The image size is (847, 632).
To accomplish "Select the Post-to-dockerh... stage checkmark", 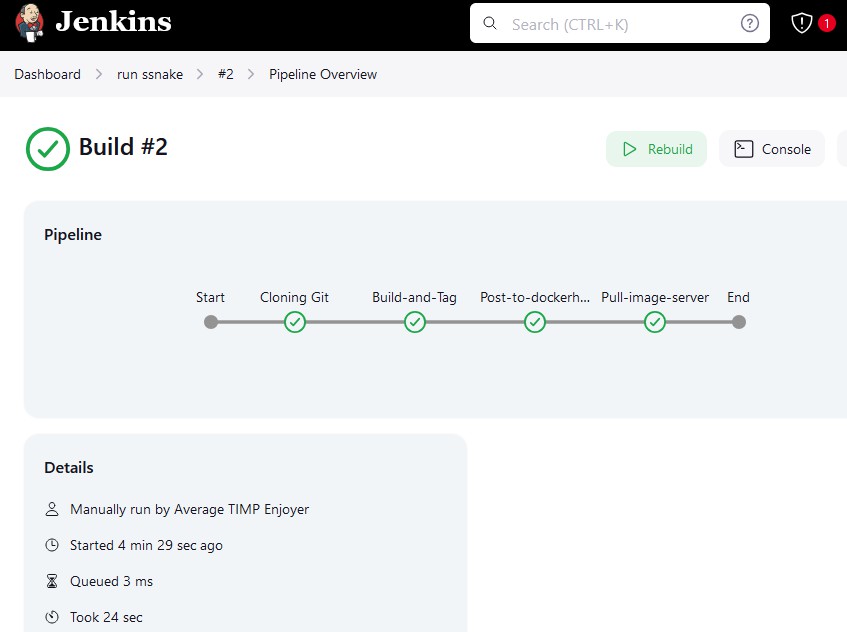I will tap(535, 322).
